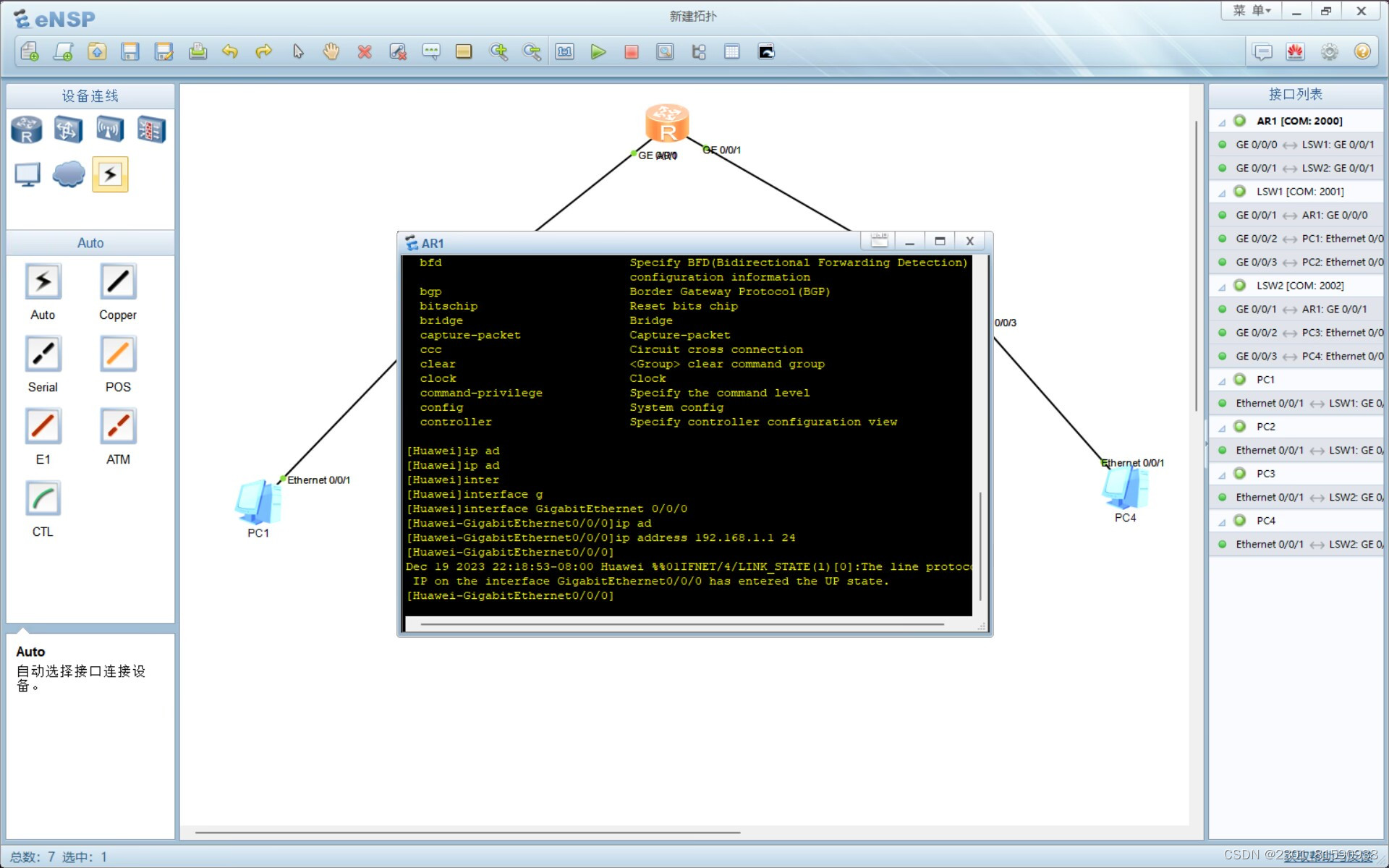Start devices with green play icon
The height and width of the screenshot is (868, 1389).
coord(598,51)
